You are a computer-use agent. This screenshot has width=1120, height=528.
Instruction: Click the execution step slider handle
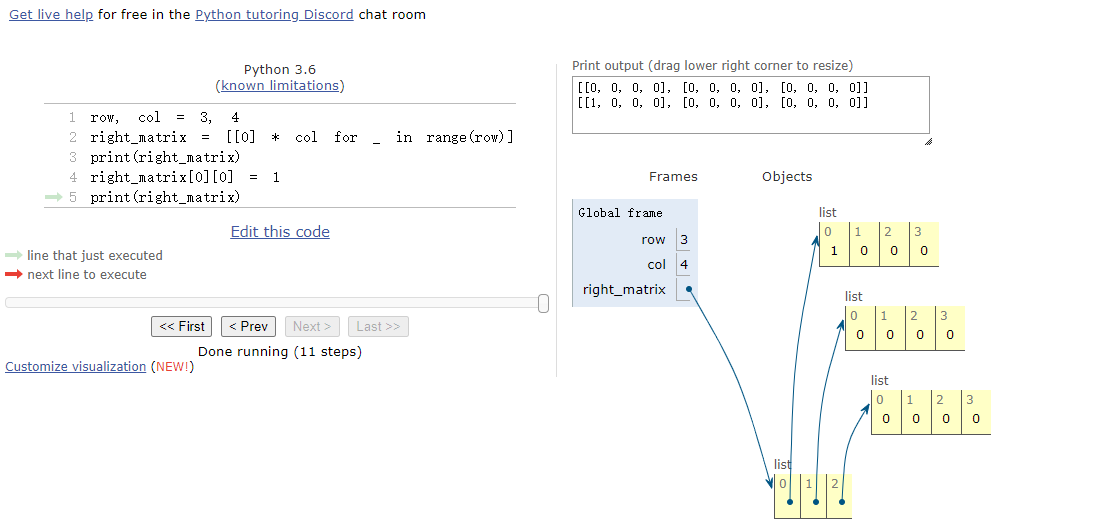(x=543, y=303)
